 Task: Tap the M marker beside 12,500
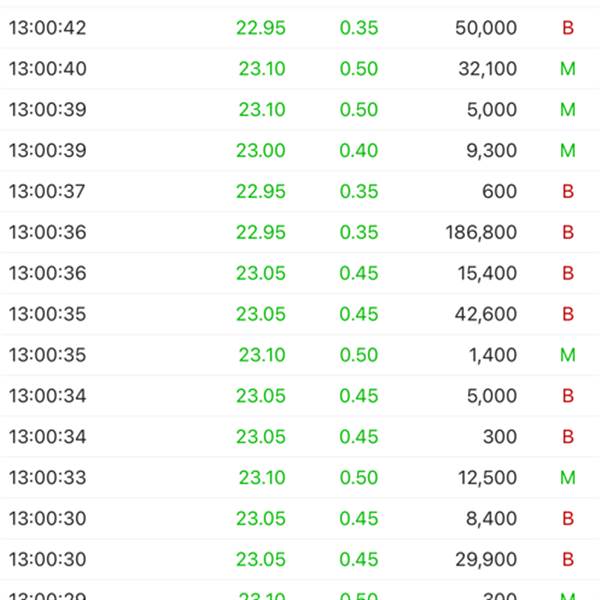point(568,478)
